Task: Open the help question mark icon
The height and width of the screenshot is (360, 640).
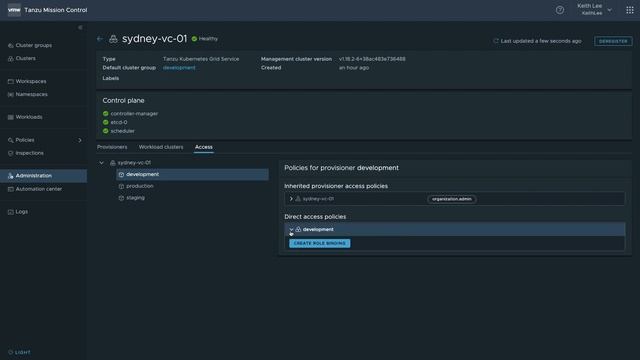Action: click(x=560, y=10)
